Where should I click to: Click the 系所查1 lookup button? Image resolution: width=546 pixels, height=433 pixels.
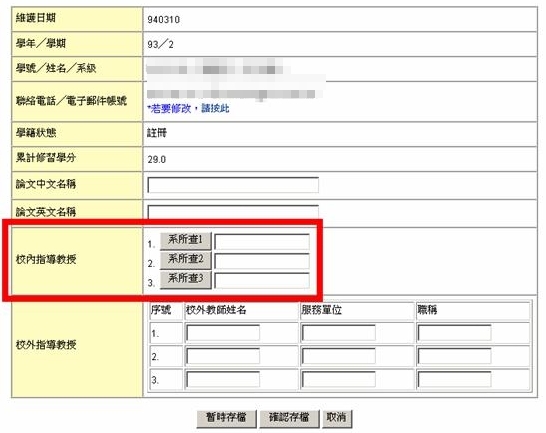click(186, 241)
